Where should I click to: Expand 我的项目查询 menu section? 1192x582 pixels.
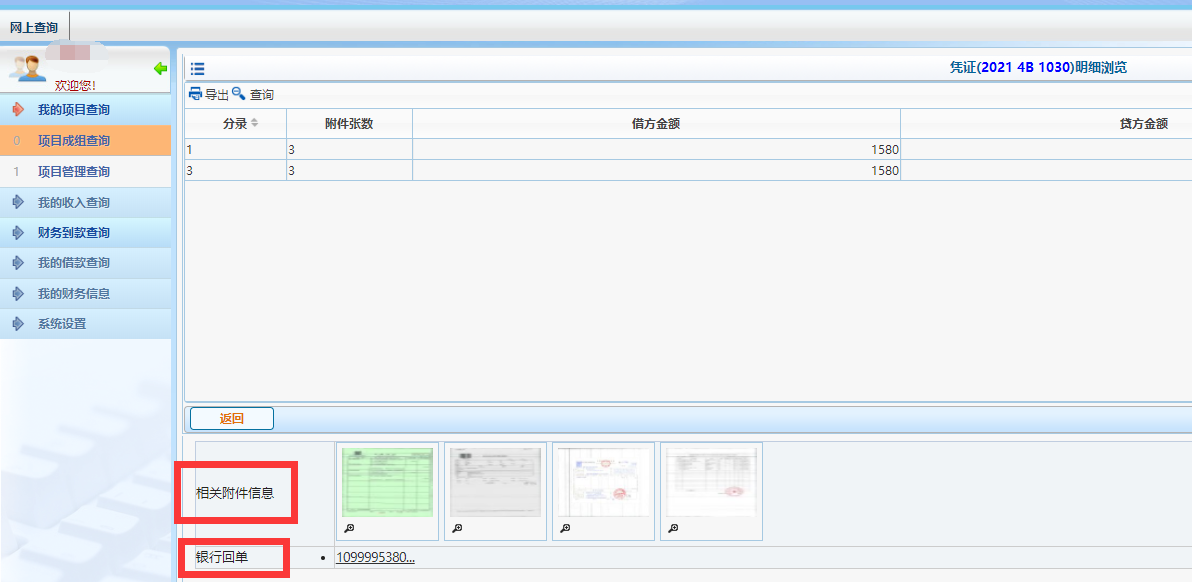click(x=73, y=109)
